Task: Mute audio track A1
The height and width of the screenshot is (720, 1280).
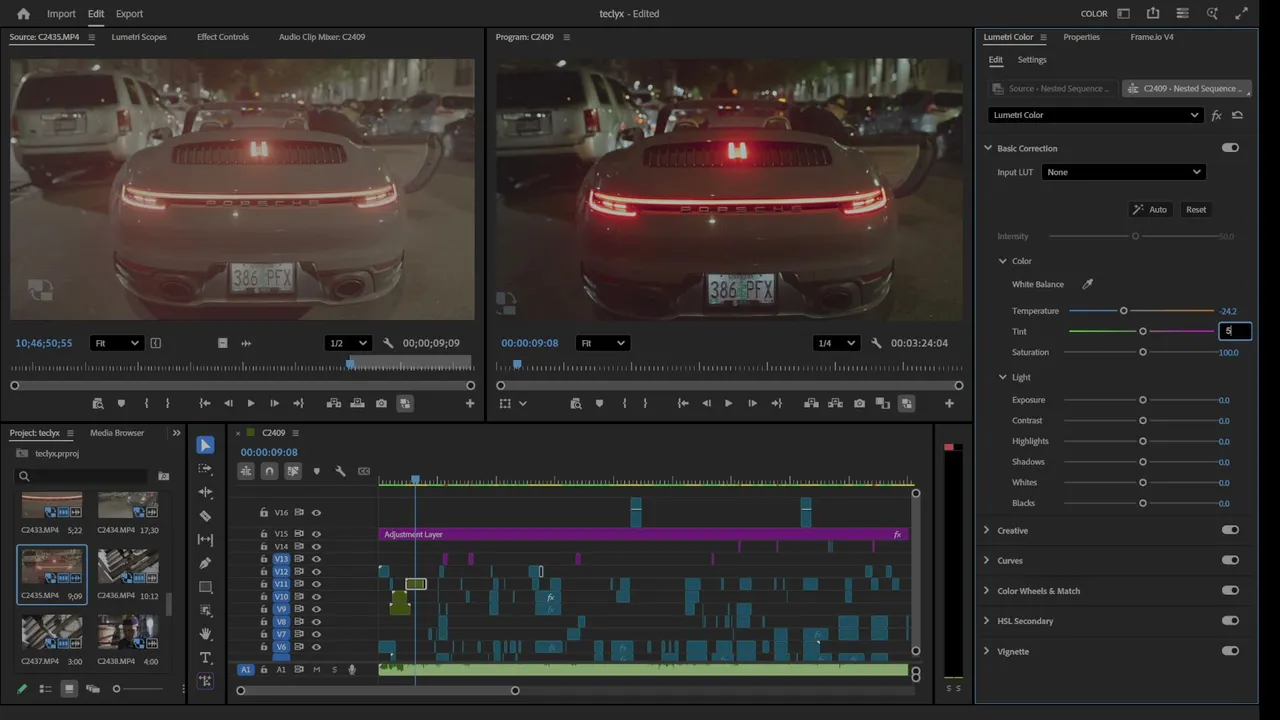Action: point(317,670)
